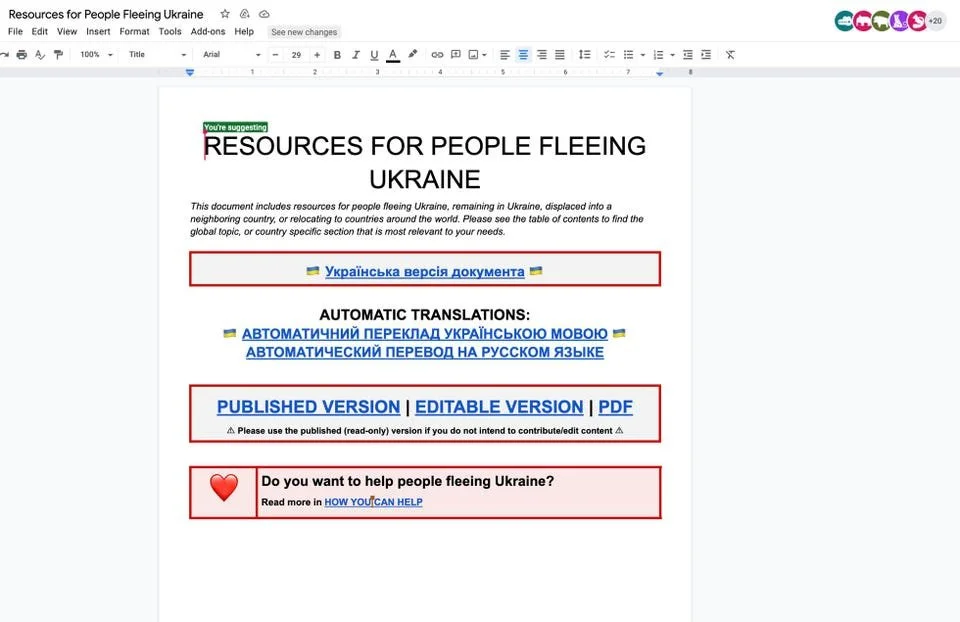The image size is (960, 622).
Task: Toggle bold formatting
Action: coord(337,54)
